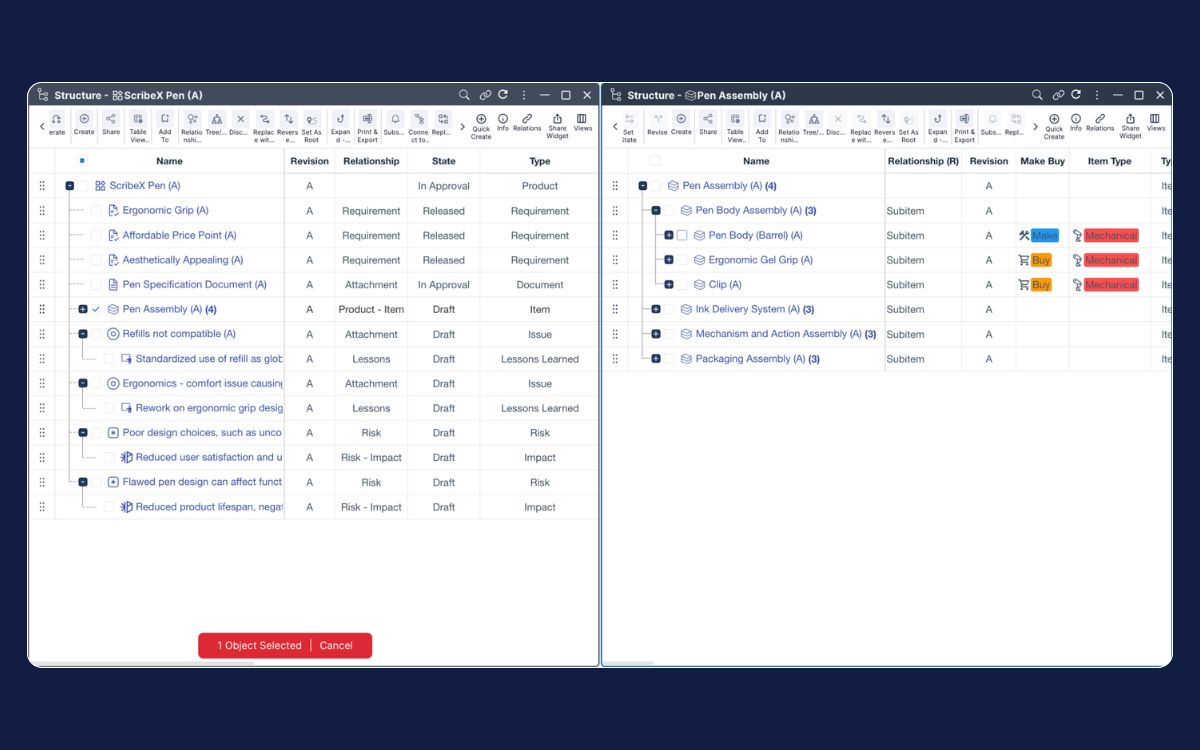Open Pen Specification Document (A) link
The width and height of the screenshot is (1200, 750).
coord(194,285)
